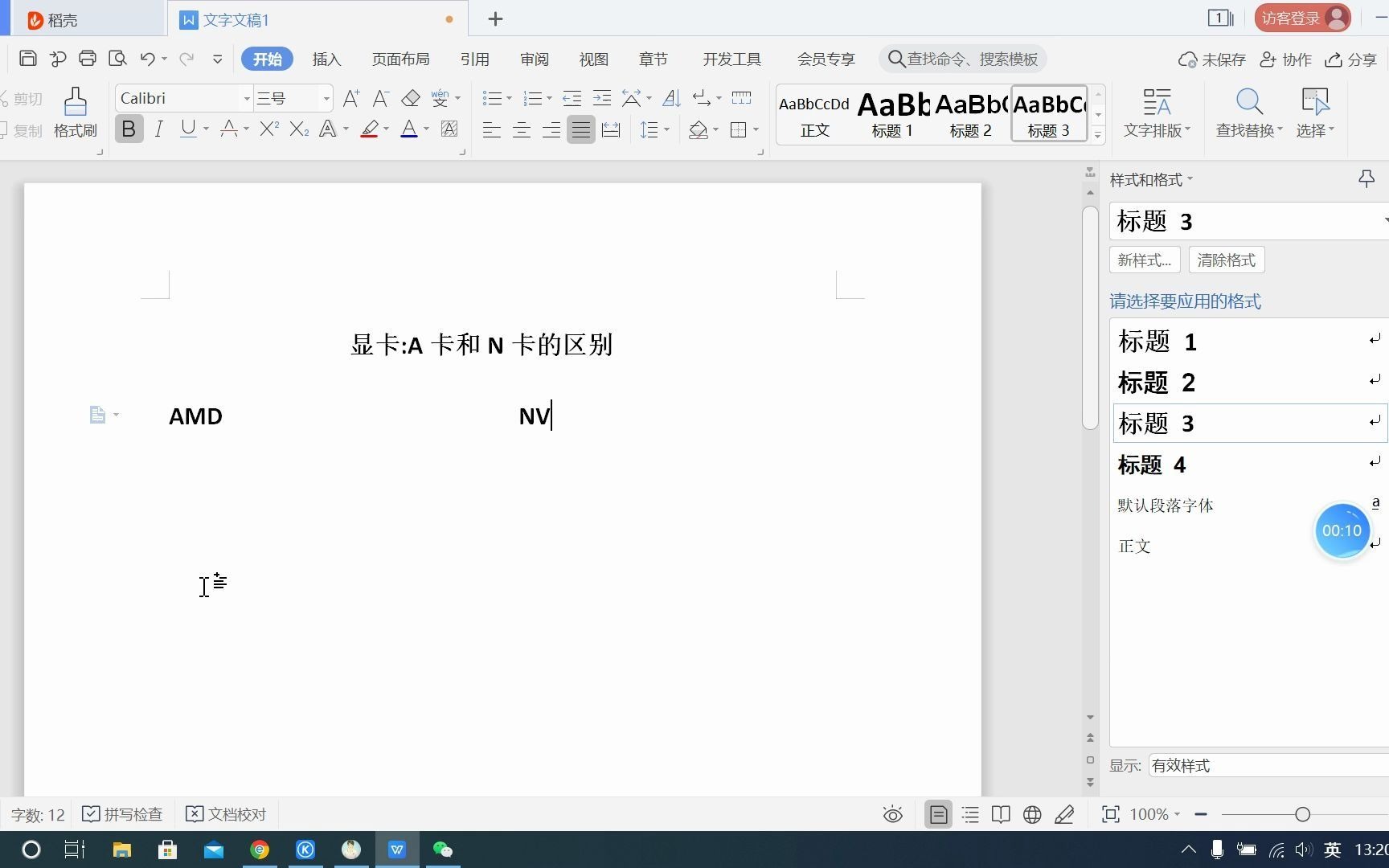Pin the Styles and Formatting pane

click(x=1366, y=179)
